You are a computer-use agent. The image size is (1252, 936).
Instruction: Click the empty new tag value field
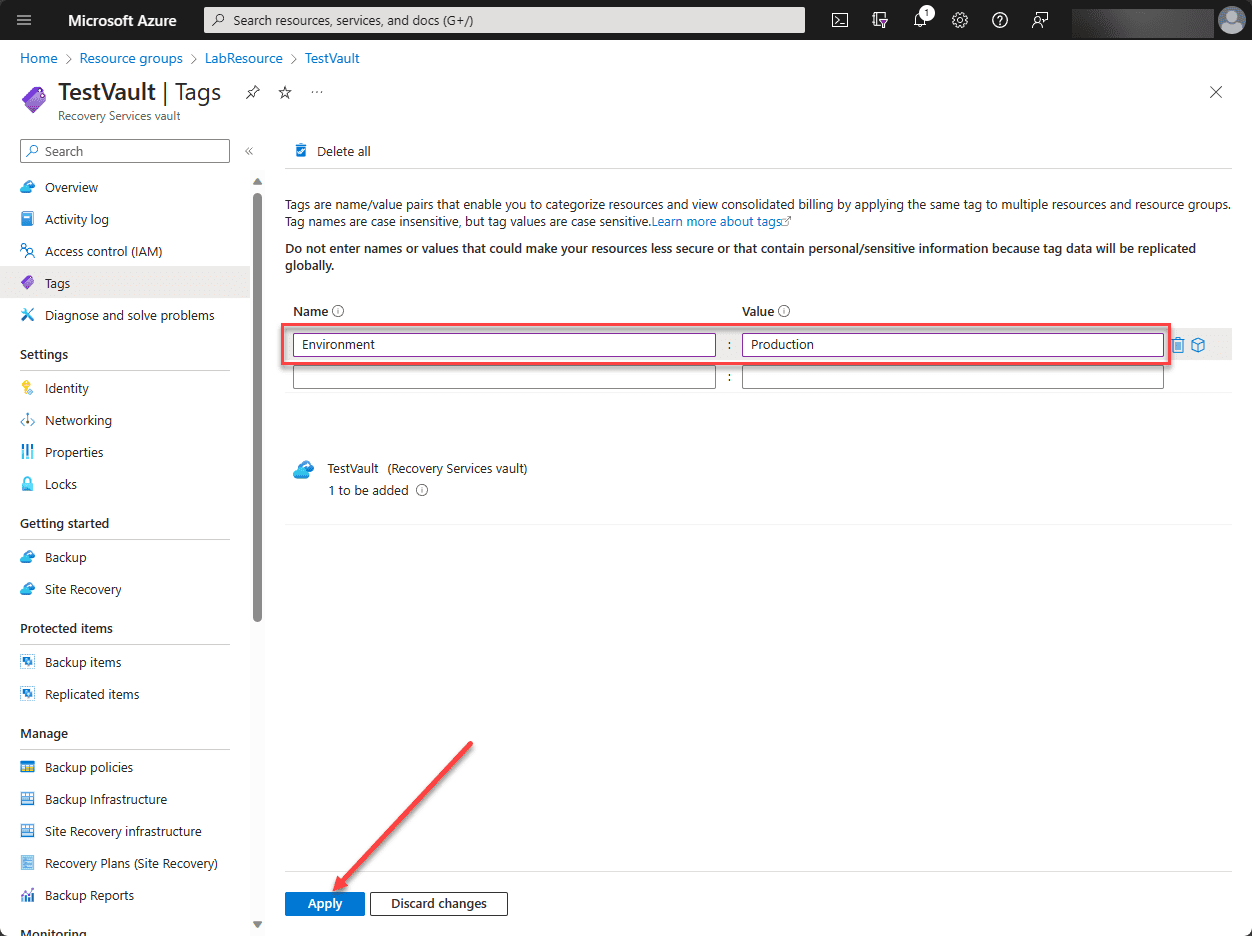tap(953, 377)
